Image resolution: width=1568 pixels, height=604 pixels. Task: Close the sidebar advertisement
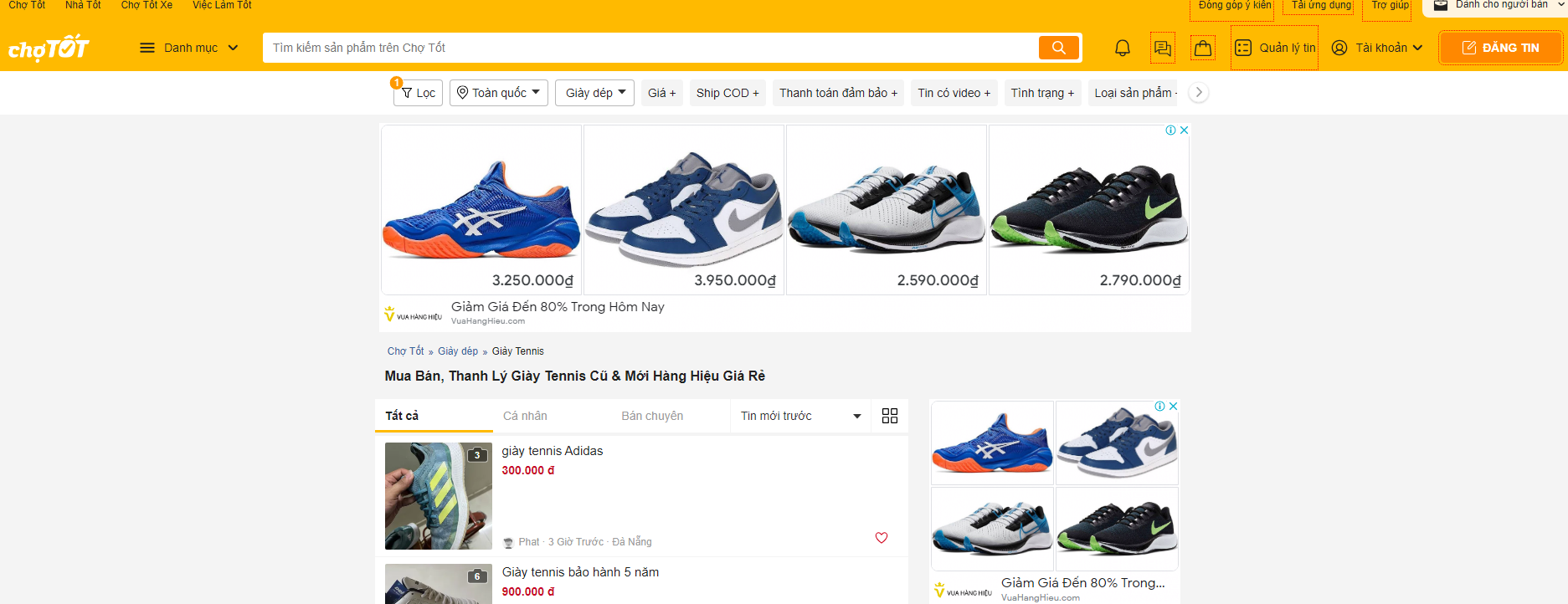[1173, 407]
